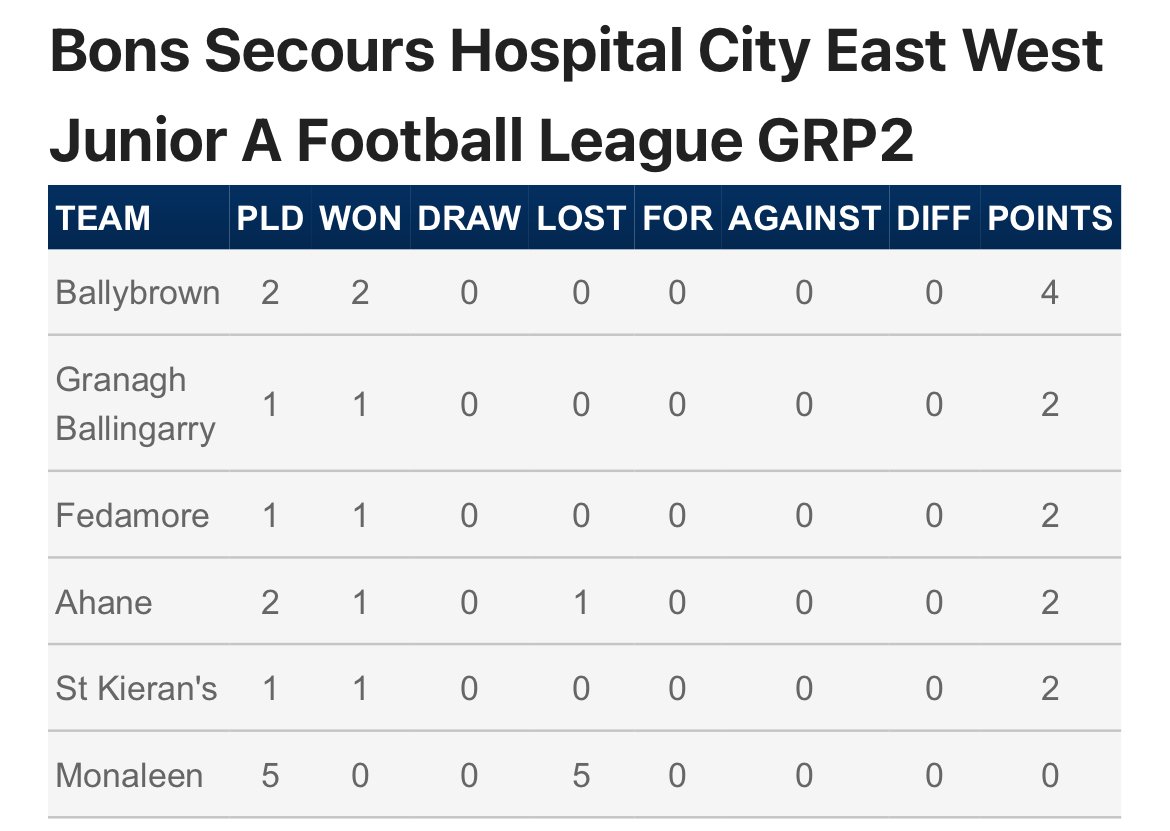The image size is (1170, 831).
Task: Select the Fedamore team name
Action: [x=133, y=515]
